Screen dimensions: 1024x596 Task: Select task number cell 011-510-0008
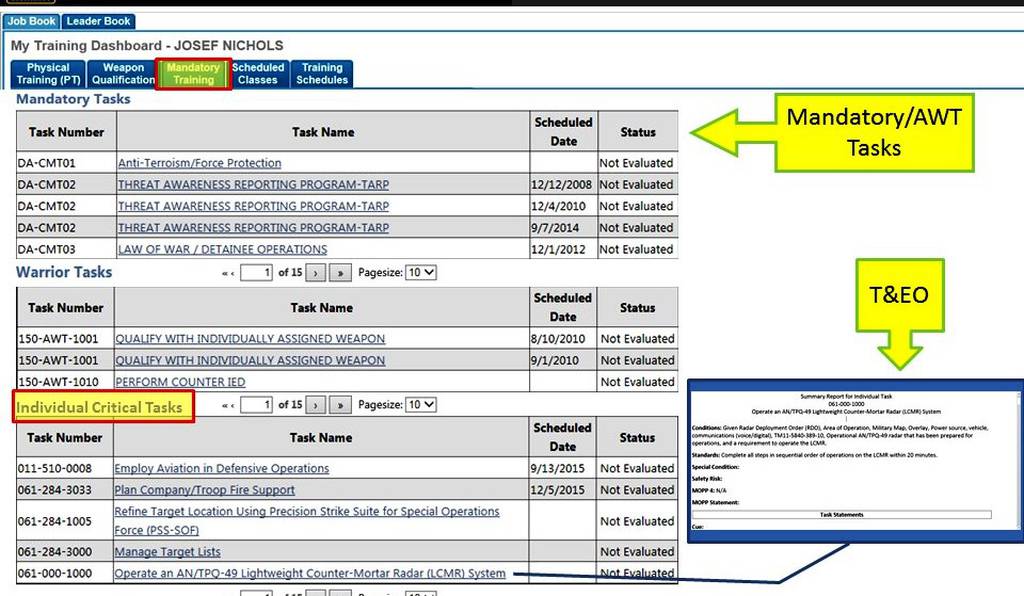pos(65,469)
